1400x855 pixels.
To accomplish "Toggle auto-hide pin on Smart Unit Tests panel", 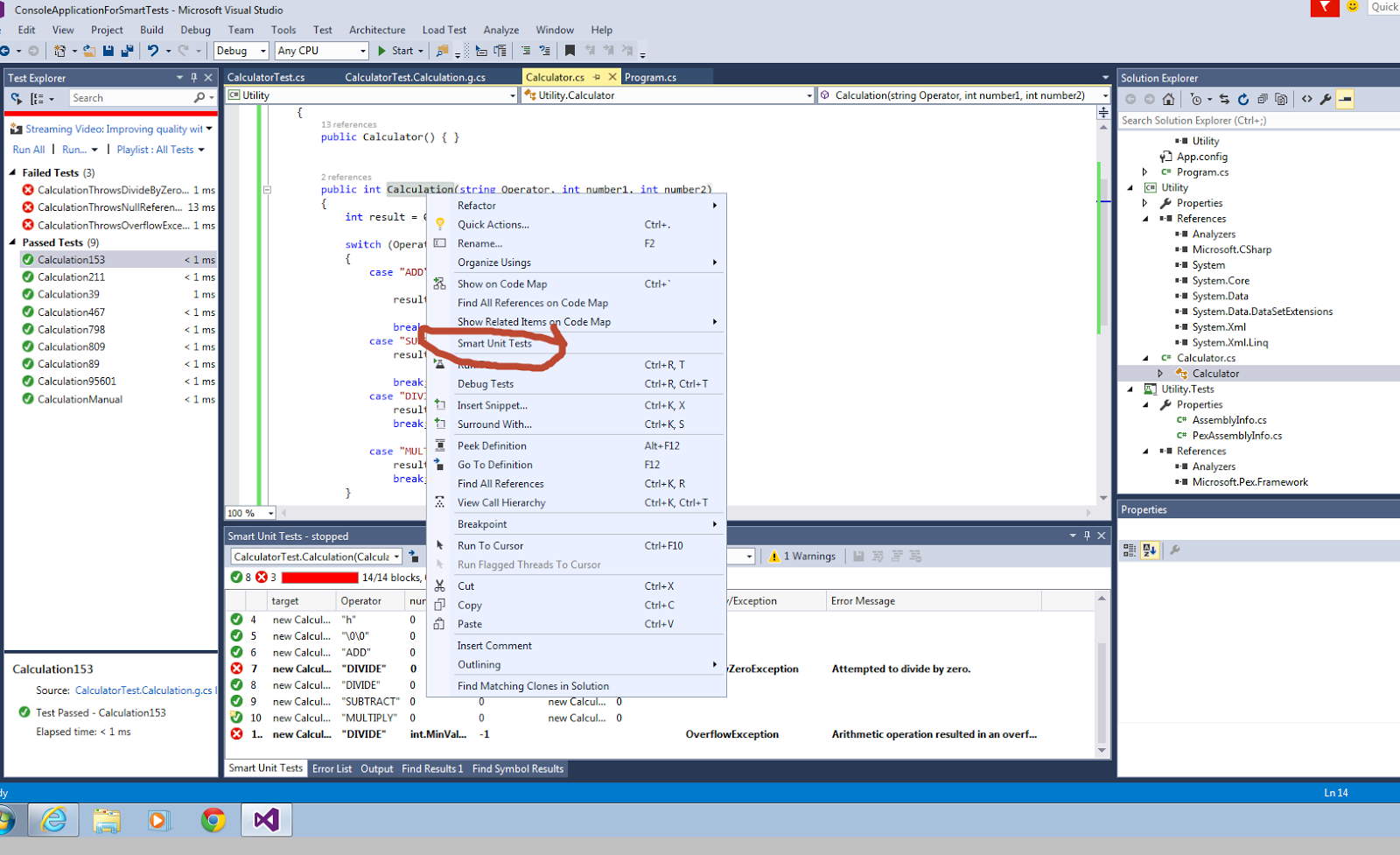I will 1087,536.
